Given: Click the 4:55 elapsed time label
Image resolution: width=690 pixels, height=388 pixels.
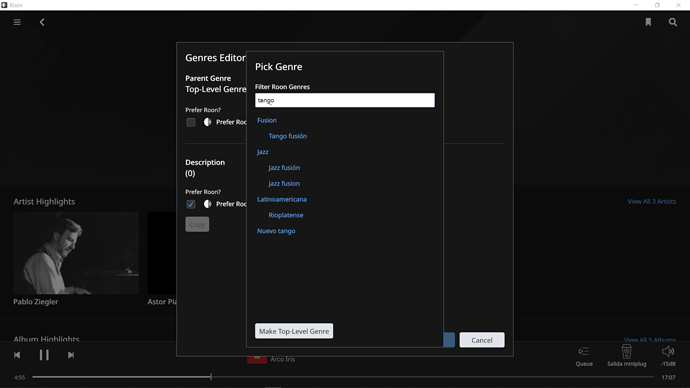Looking at the screenshot, I should tap(19, 377).
